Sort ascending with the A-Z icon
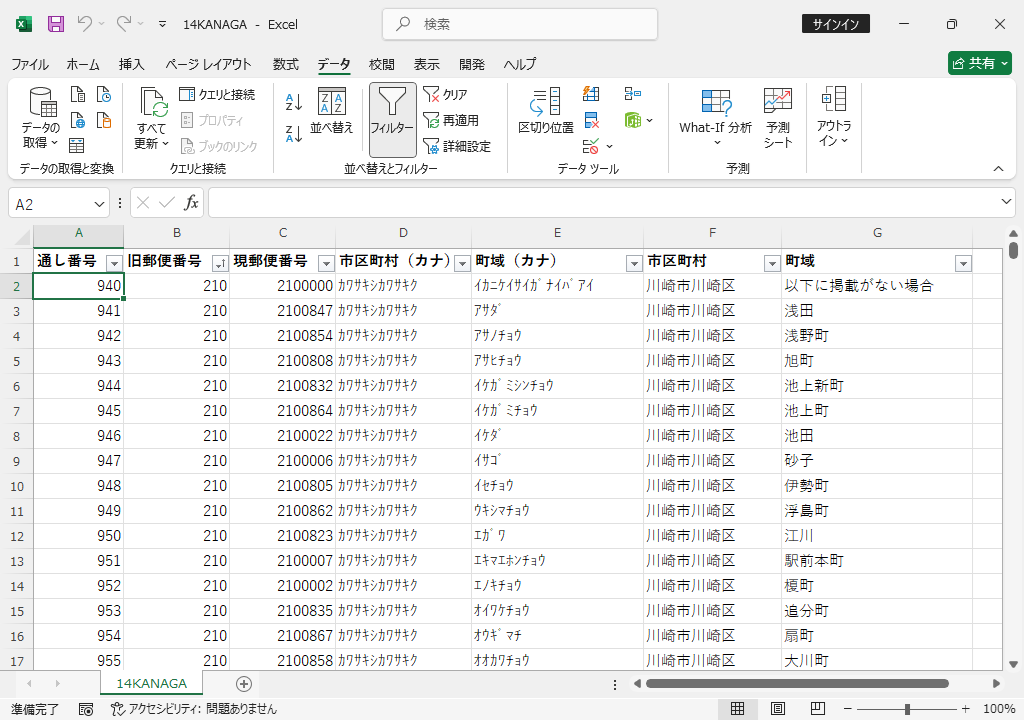The width and height of the screenshot is (1024, 720). pyautogui.click(x=294, y=102)
